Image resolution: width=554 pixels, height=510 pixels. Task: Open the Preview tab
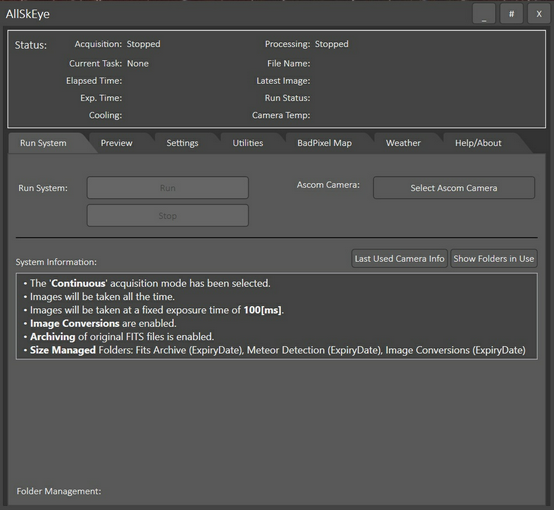point(117,143)
